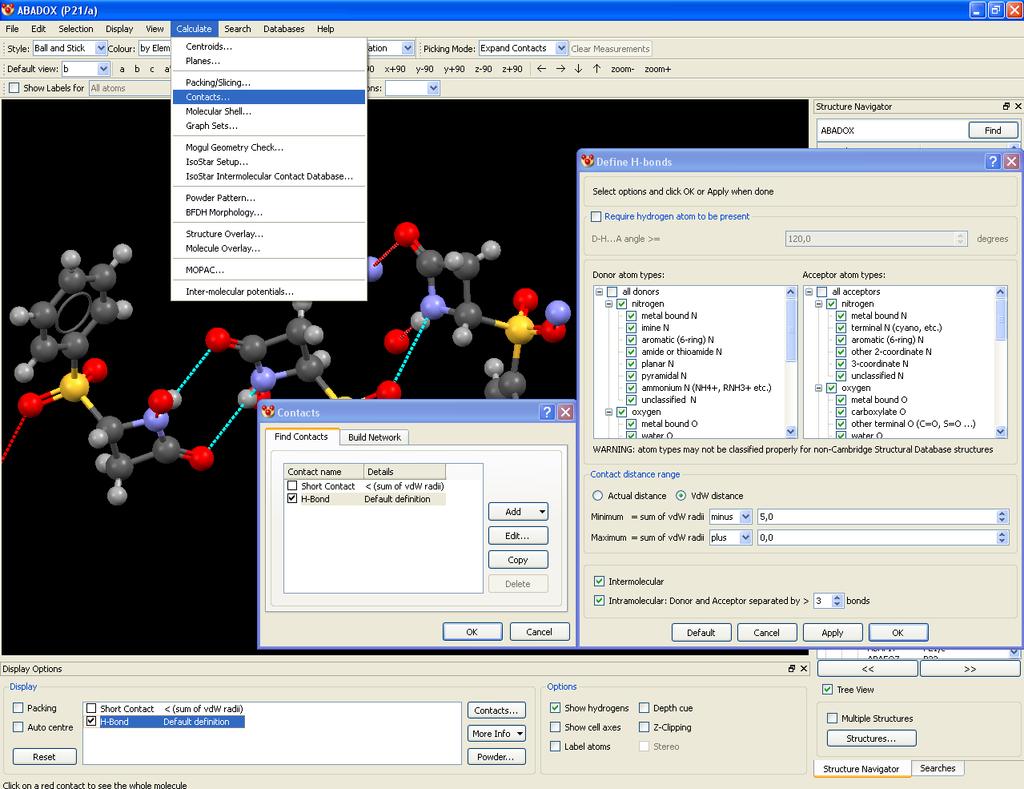
Task: Click the donor atom types scrollbar
Action: point(791,362)
